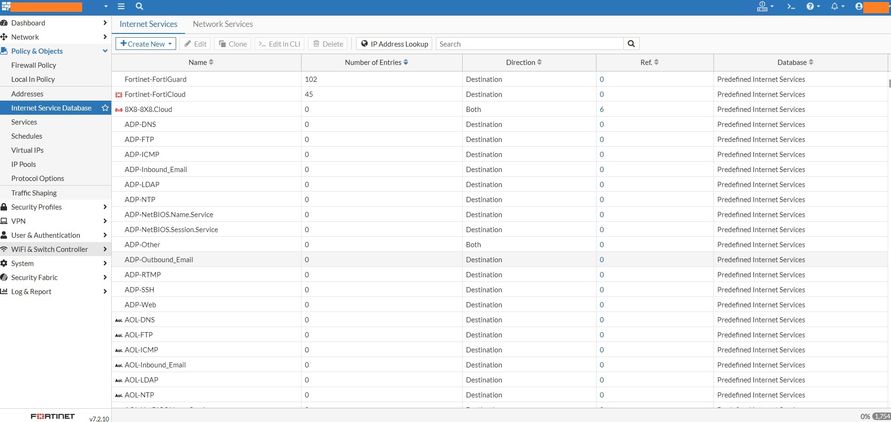Viewport: 891px width, 422px height.
Task: Expand the Dashboard menu chevron
Action: click(105, 23)
